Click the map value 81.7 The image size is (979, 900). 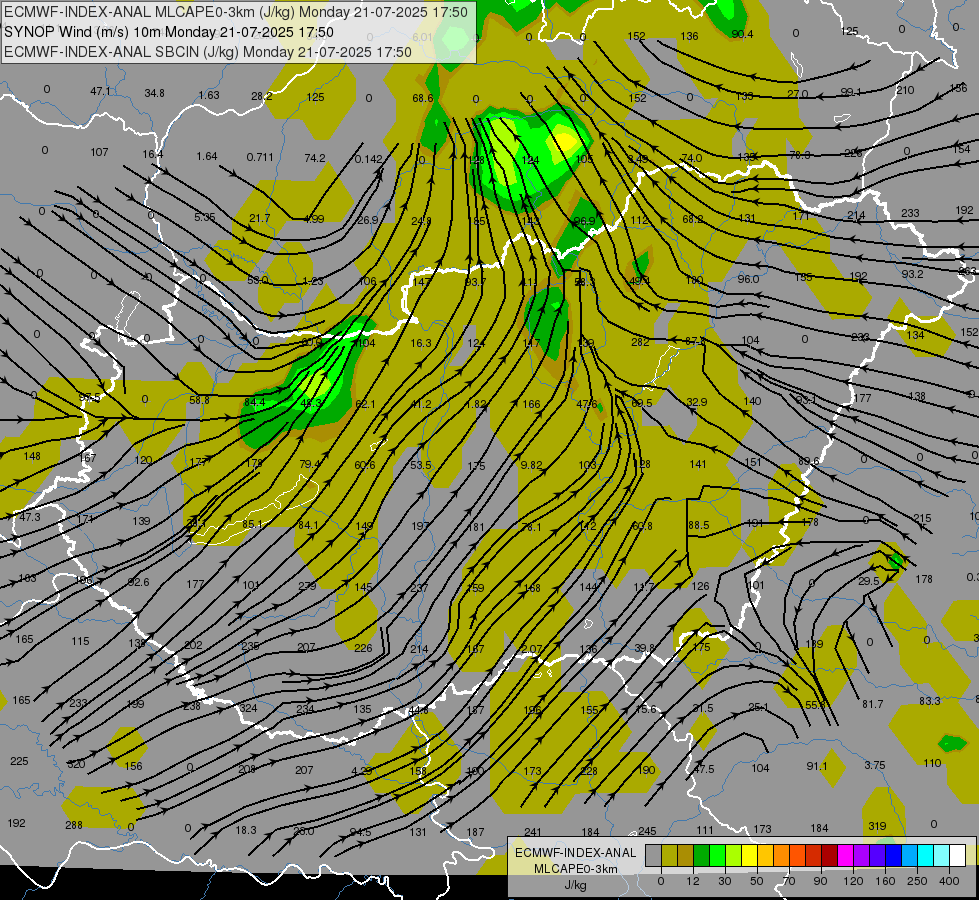click(872, 704)
